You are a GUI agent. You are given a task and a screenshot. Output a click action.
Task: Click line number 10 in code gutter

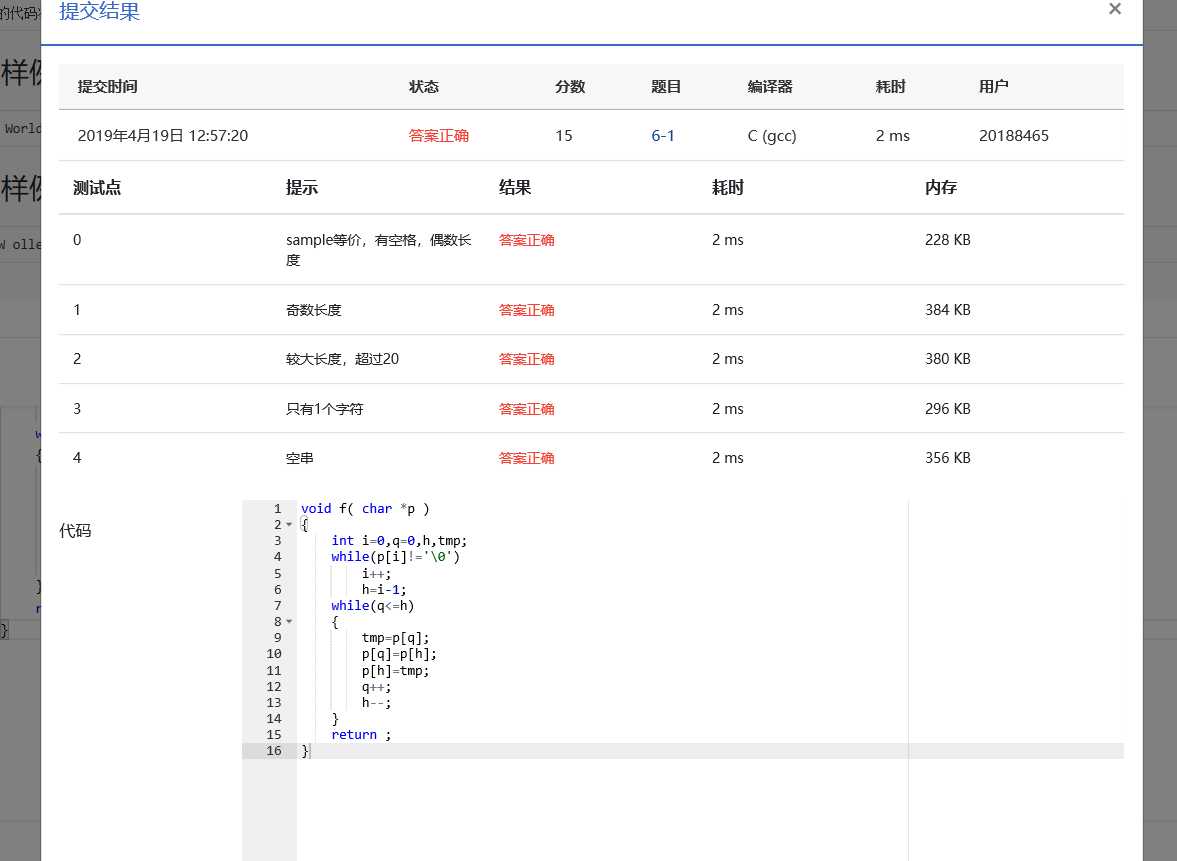pyautogui.click(x=274, y=654)
